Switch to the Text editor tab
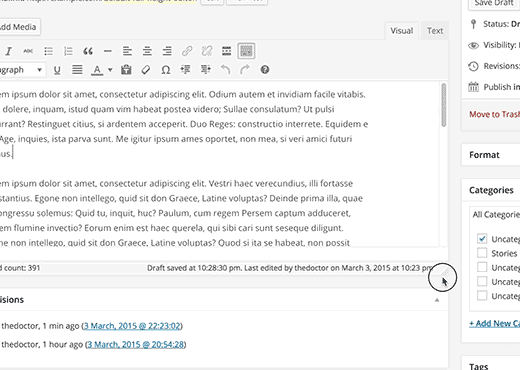Image resolution: width=520 pixels, height=370 pixels. [435, 31]
